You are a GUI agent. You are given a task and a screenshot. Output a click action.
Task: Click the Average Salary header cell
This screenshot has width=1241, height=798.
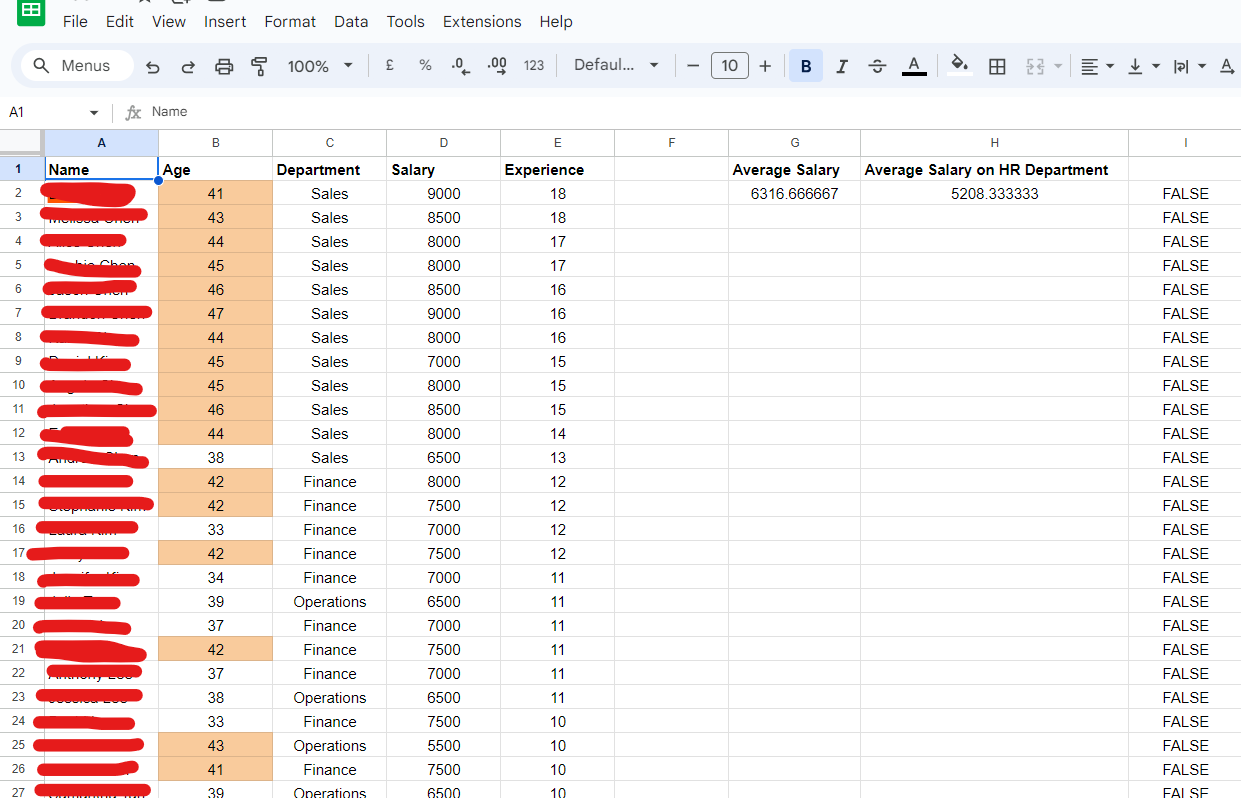click(794, 169)
